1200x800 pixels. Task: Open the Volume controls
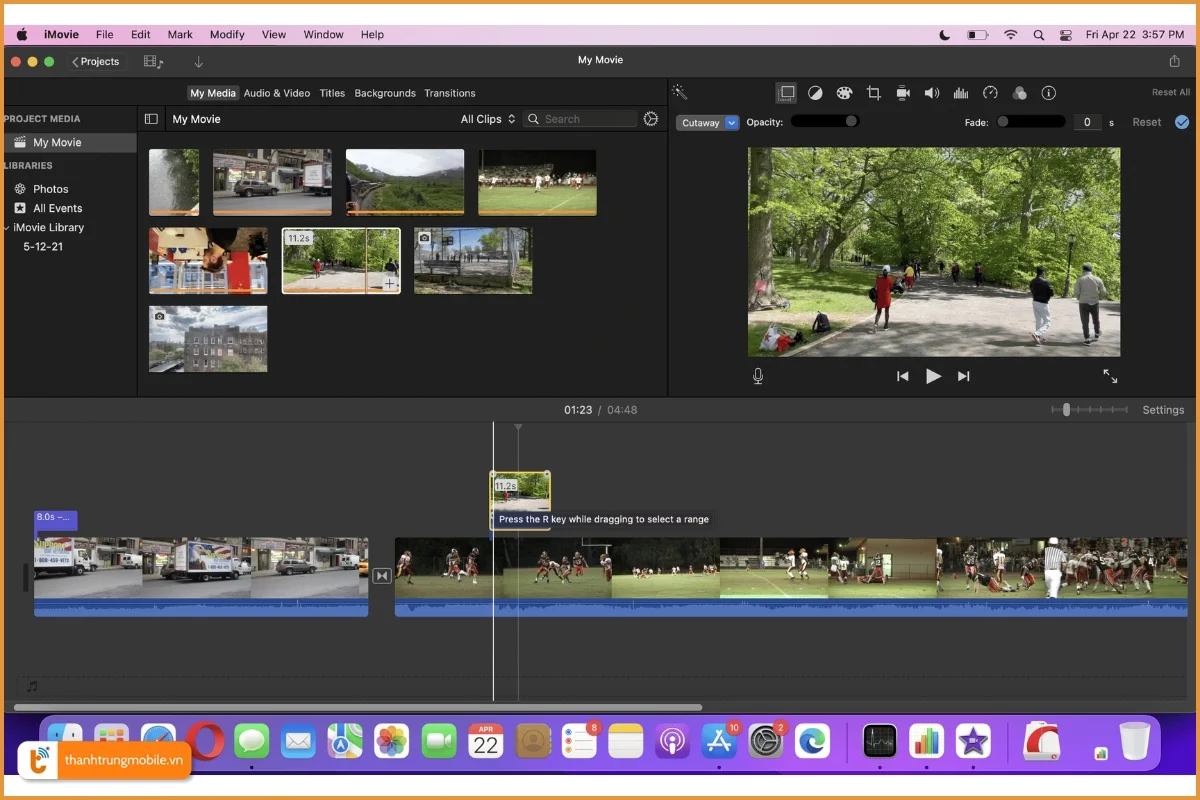coord(932,93)
